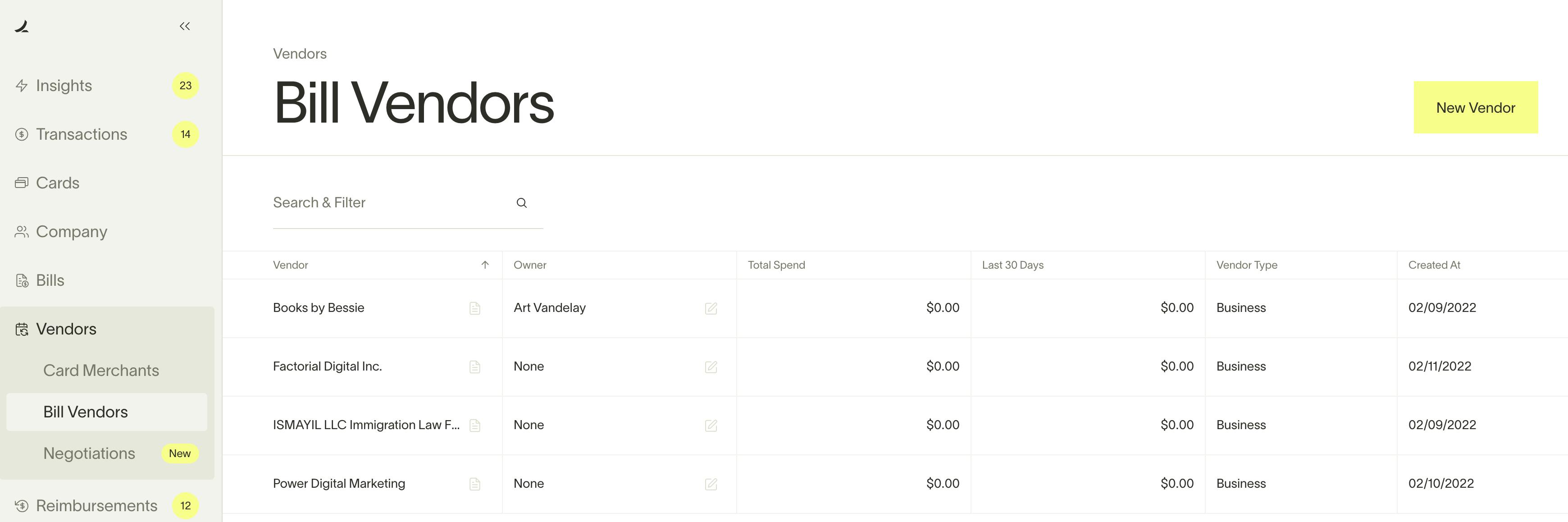The height and width of the screenshot is (522, 1568).
Task: Open document icon for Factorial Digital Inc.
Action: click(475, 366)
